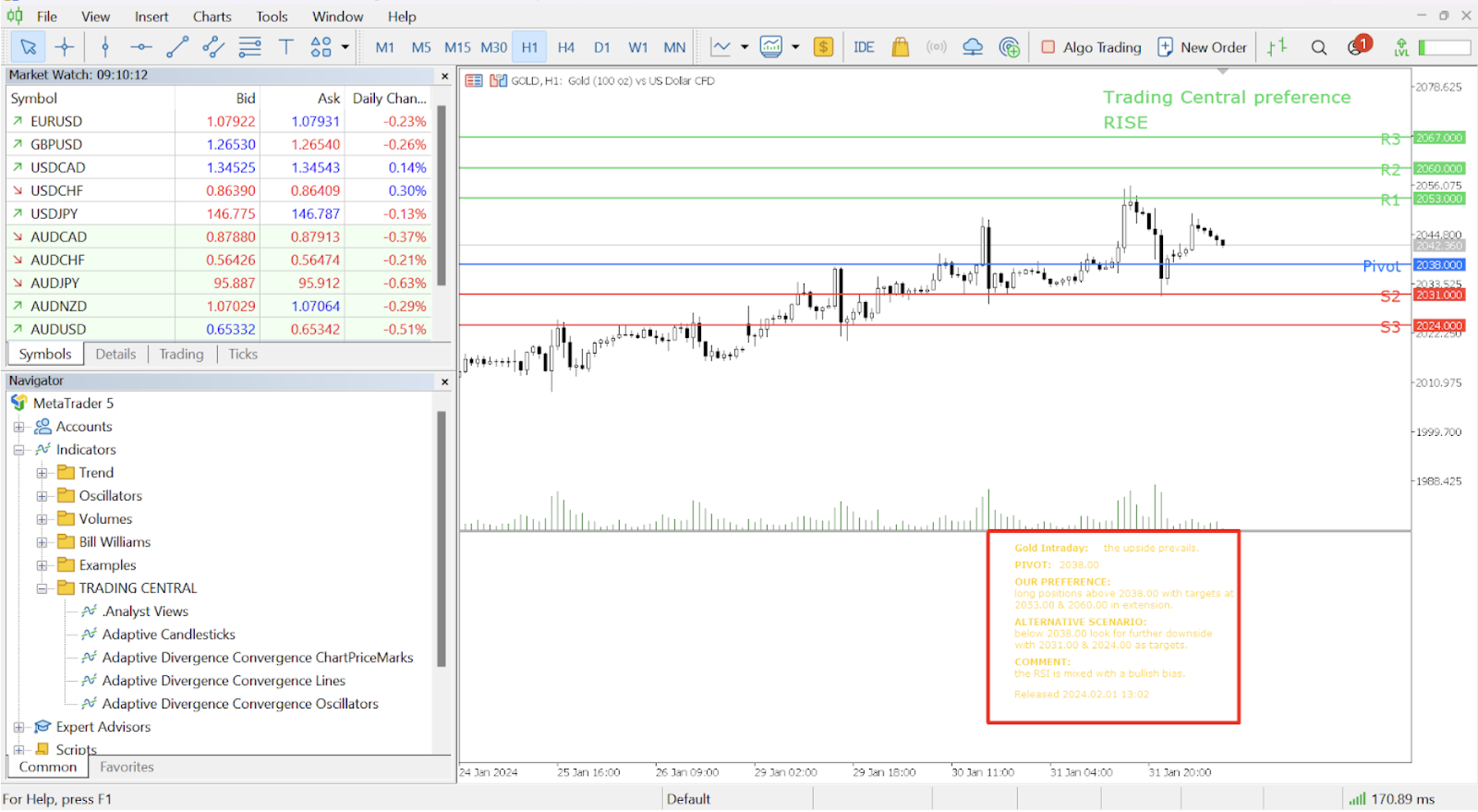Expand the Bill Williams folder
Viewport: 1478px width, 812px height.
point(42,542)
